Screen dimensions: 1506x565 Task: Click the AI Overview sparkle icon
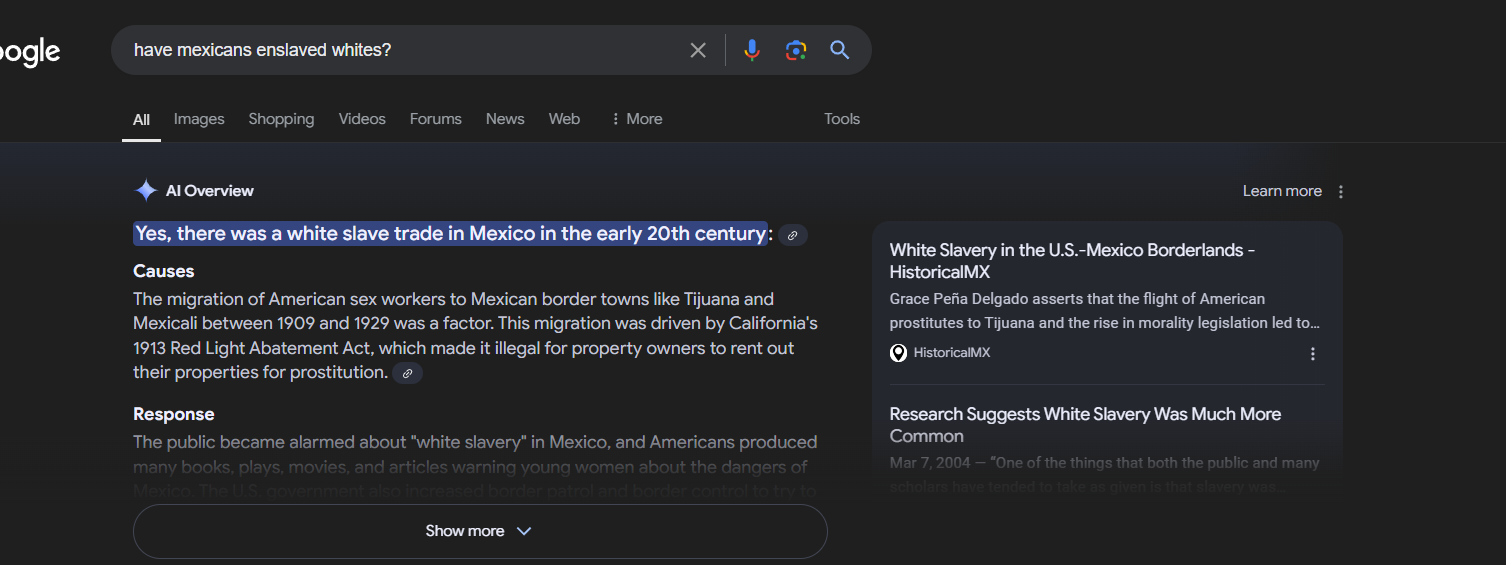(x=146, y=191)
